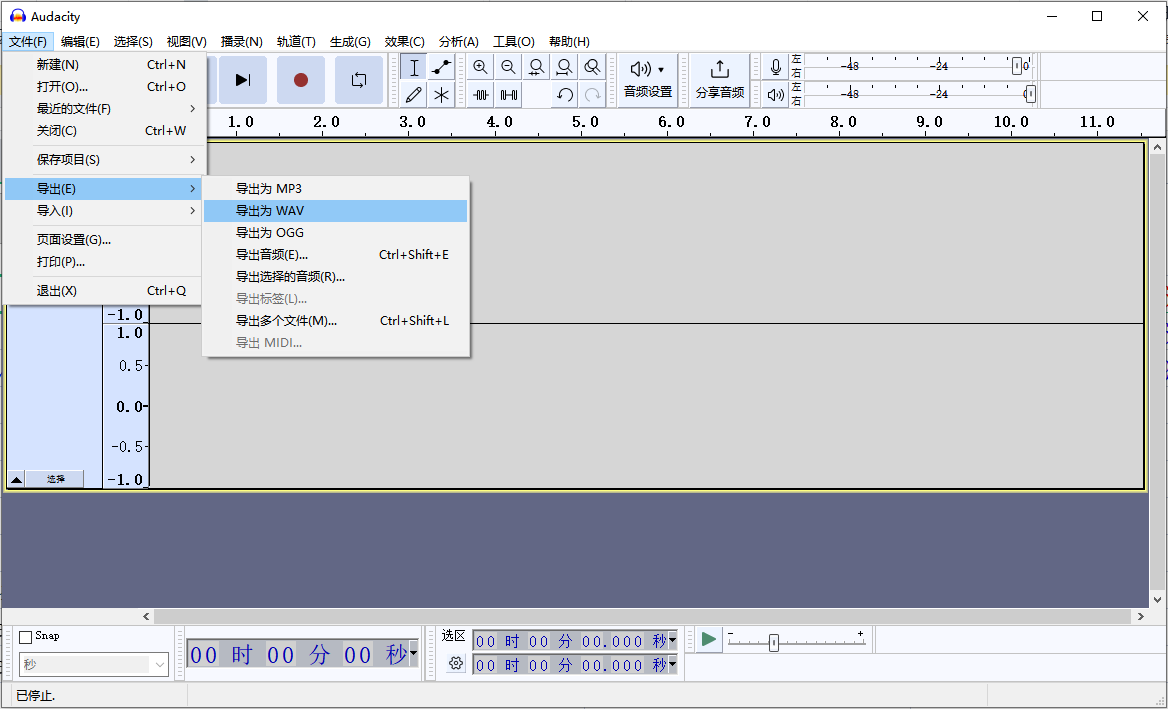Click the red Record button
This screenshot has width=1168, height=709.
pos(301,80)
